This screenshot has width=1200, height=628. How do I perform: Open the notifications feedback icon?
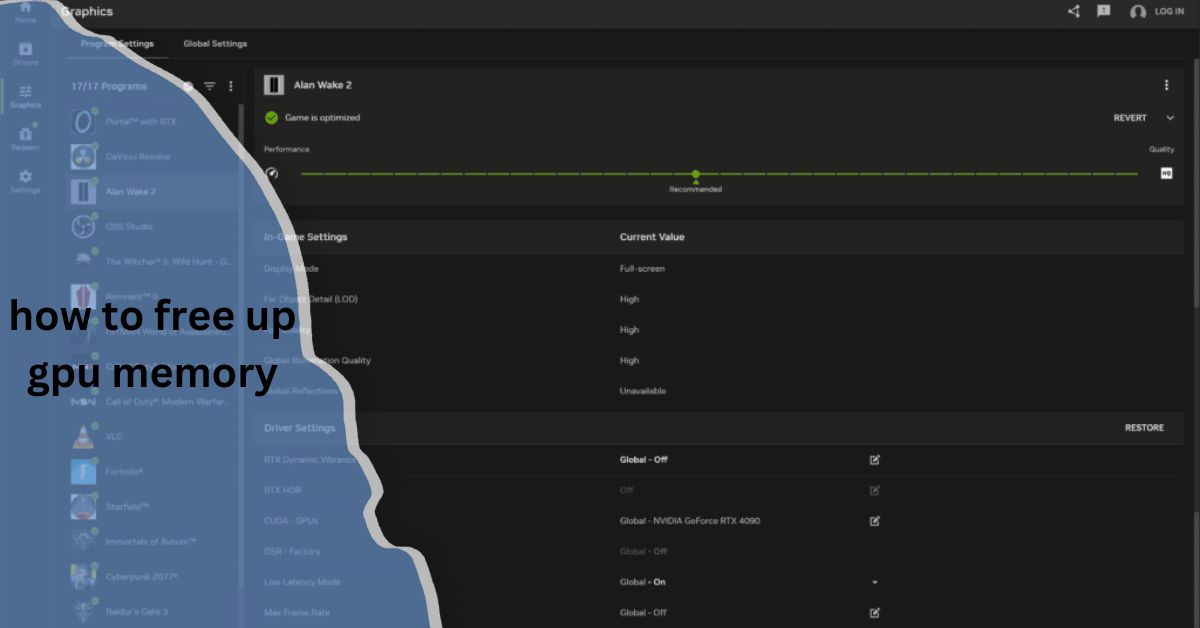1104,11
